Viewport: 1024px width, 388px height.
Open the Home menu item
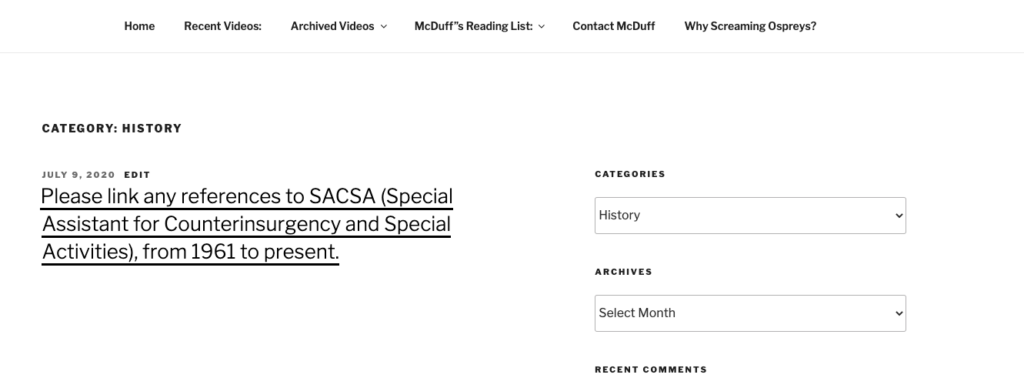pyautogui.click(x=139, y=26)
